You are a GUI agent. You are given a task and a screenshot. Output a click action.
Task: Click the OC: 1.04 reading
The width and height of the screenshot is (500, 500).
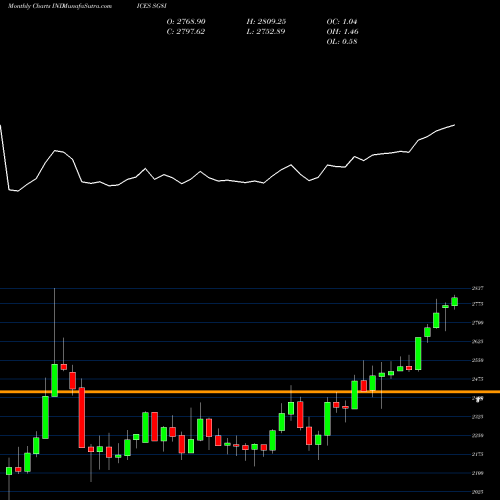pyautogui.click(x=342, y=22)
